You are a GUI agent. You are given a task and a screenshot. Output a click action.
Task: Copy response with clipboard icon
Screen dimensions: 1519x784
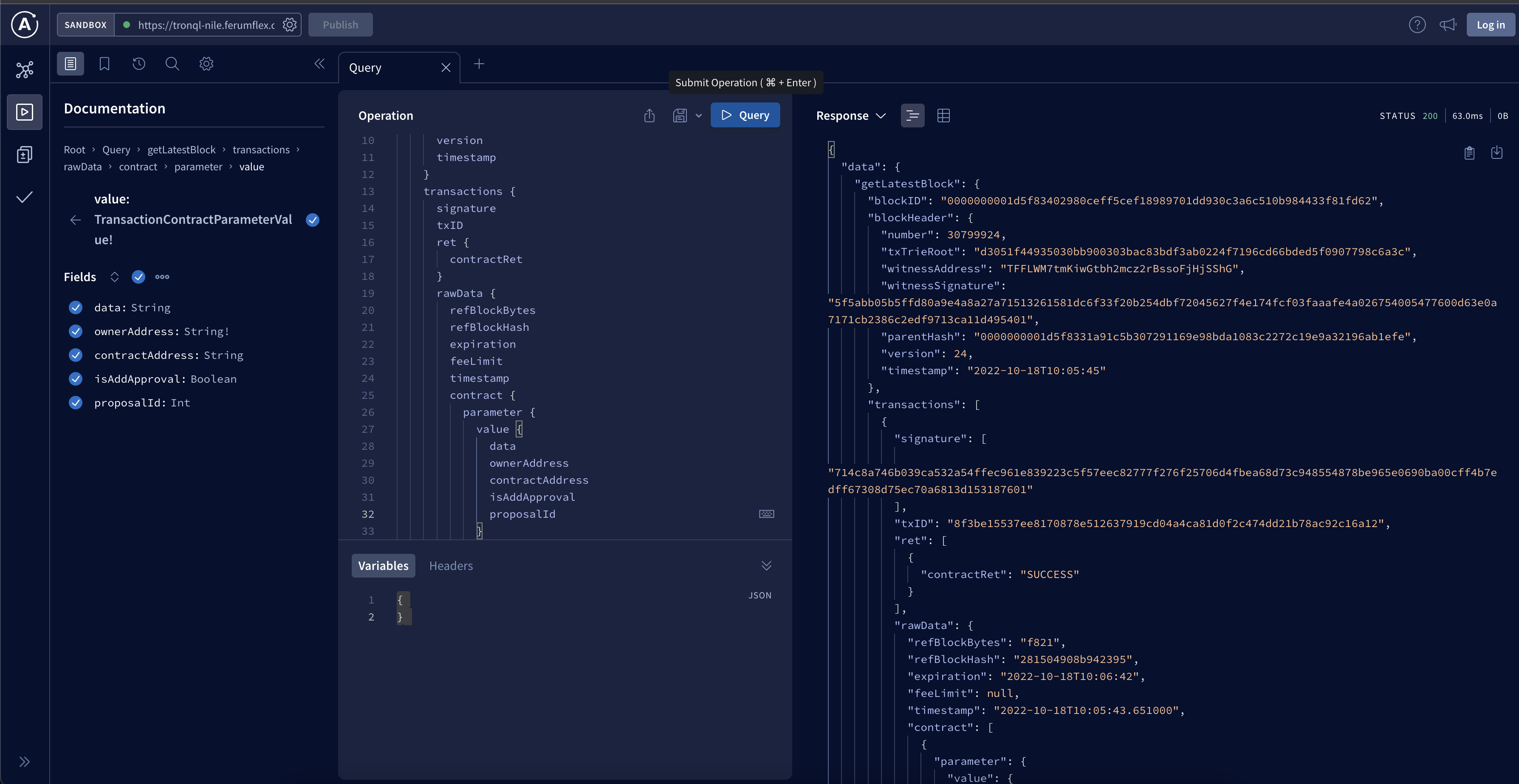[1469, 153]
